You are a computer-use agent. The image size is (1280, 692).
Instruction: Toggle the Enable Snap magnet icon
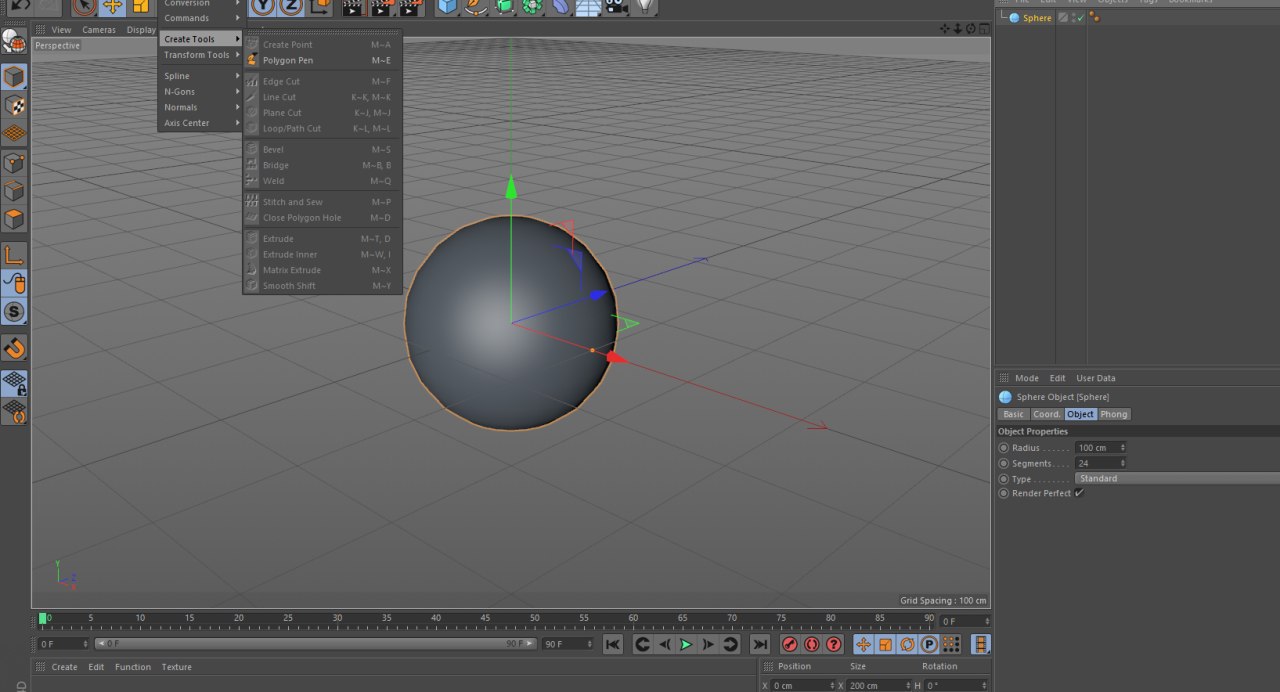[14, 348]
